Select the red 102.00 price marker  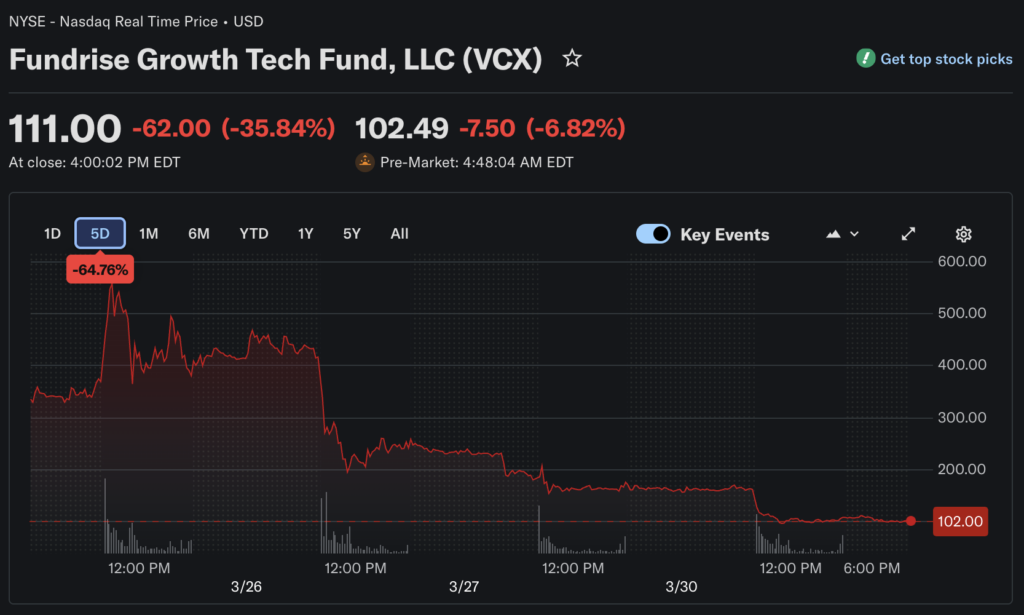pyautogui.click(x=959, y=521)
